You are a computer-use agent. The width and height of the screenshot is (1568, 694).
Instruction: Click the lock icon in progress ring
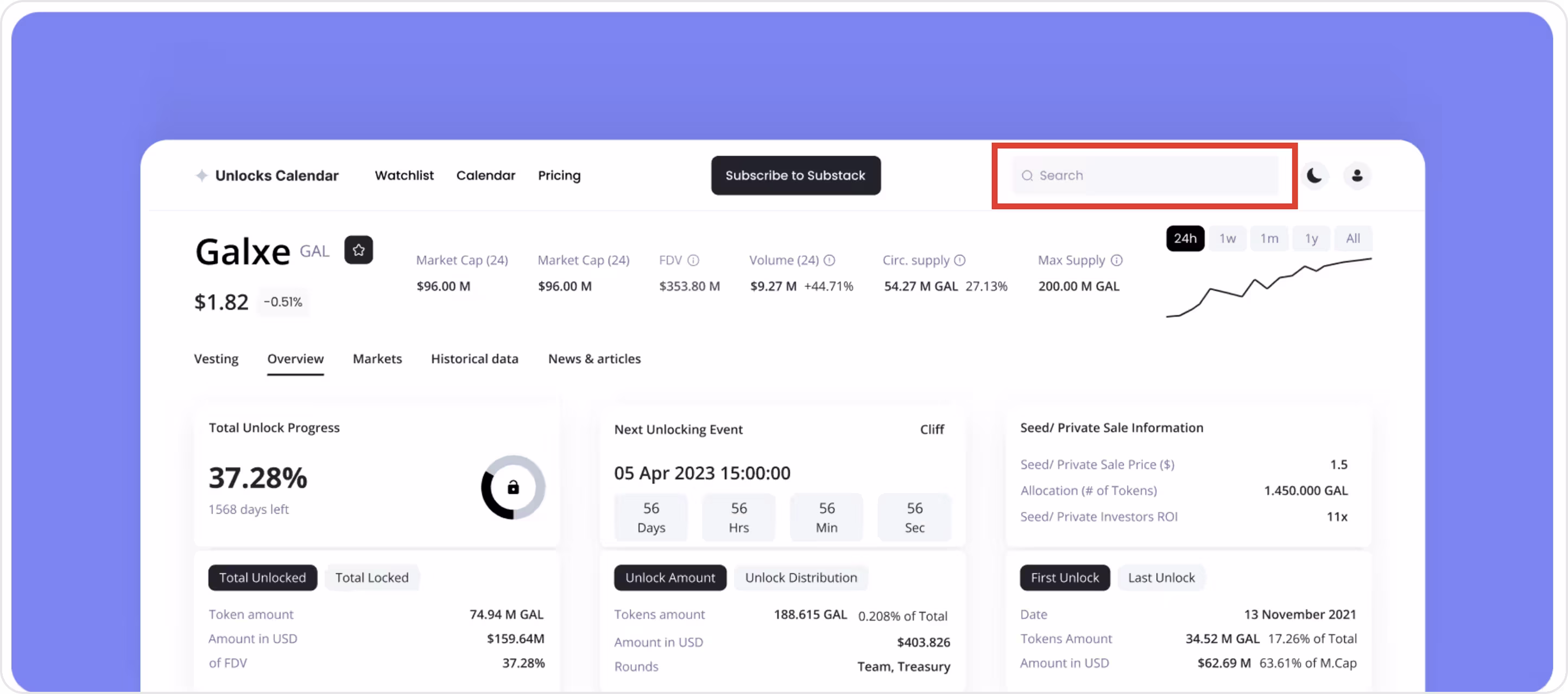pyautogui.click(x=513, y=487)
